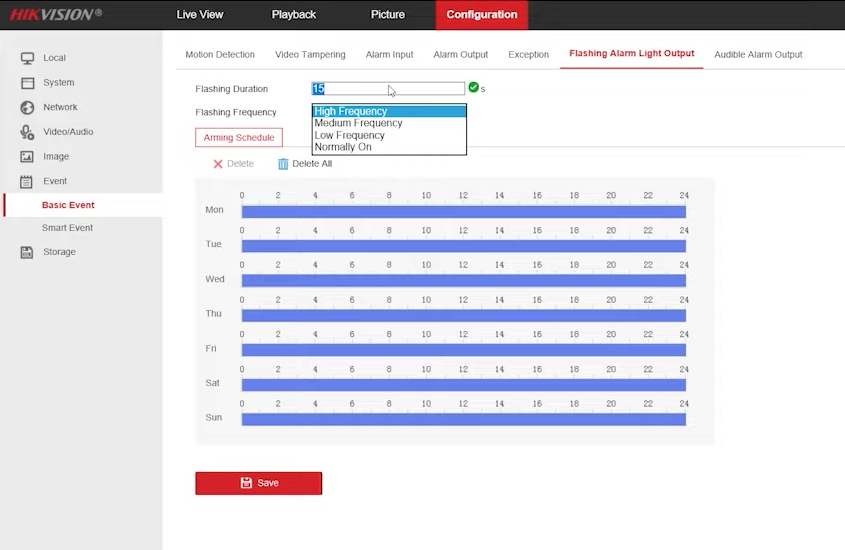Click the Storage disk icon
This screenshot has width=845, height=550.
click(x=27, y=252)
